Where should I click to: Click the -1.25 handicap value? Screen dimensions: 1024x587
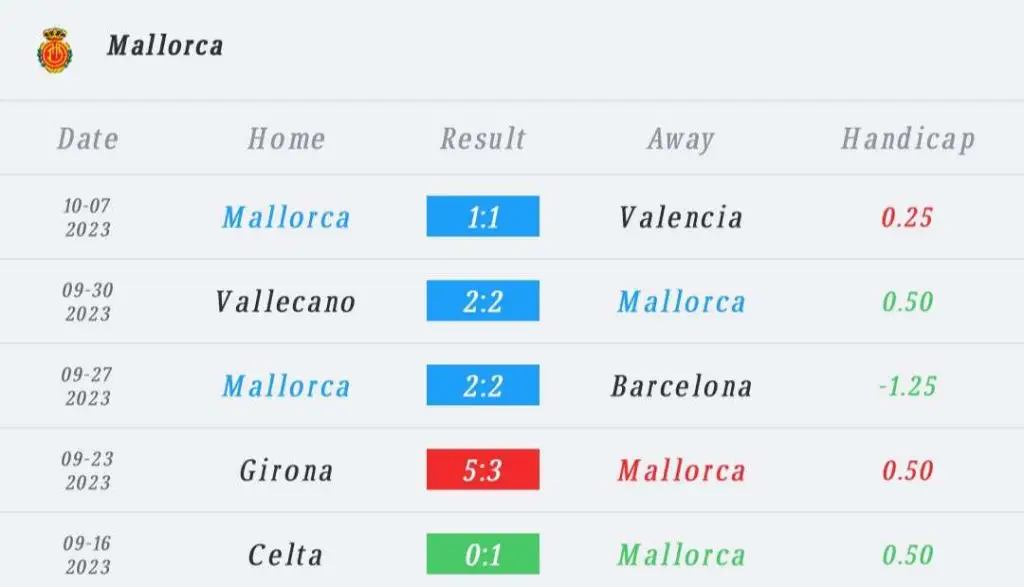click(x=908, y=386)
